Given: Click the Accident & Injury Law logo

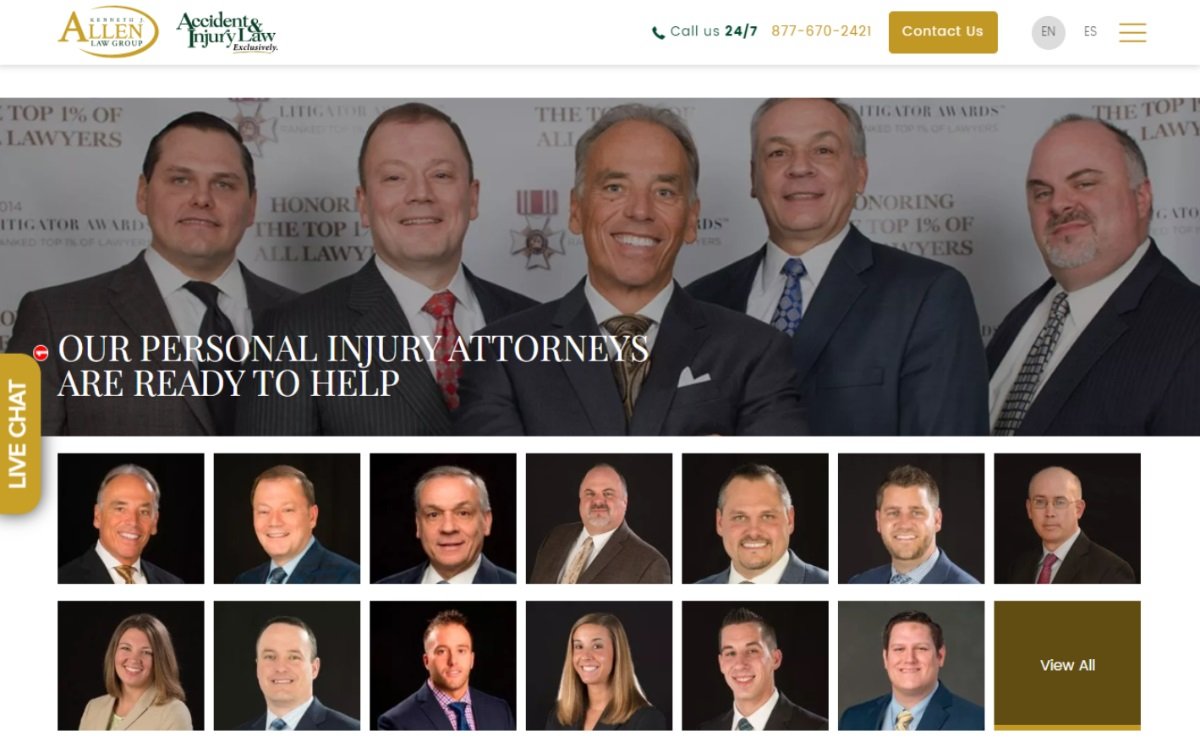Looking at the screenshot, I should [x=227, y=32].
